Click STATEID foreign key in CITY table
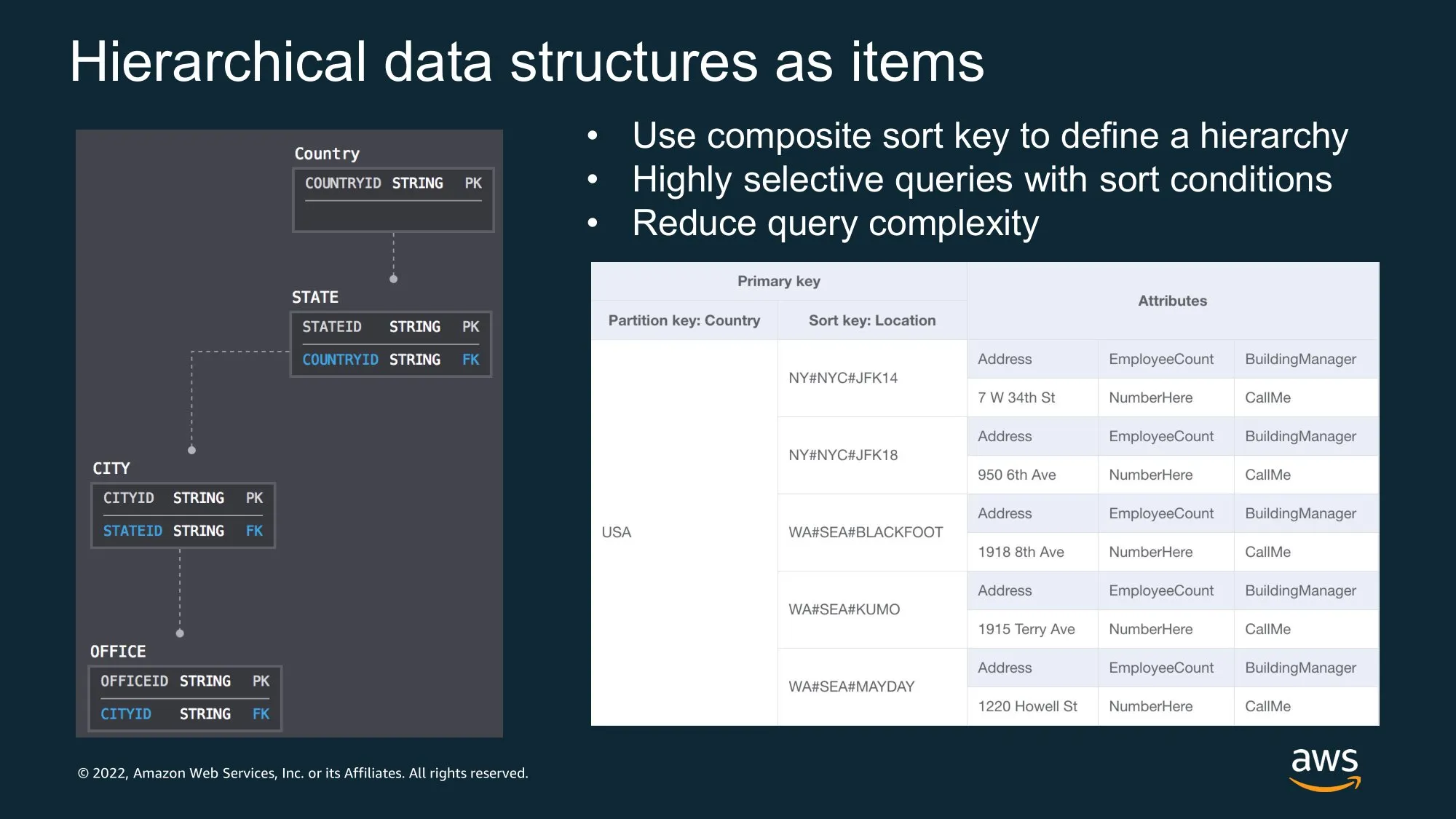Viewport: 1456px width, 819px height. tap(132, 531)
